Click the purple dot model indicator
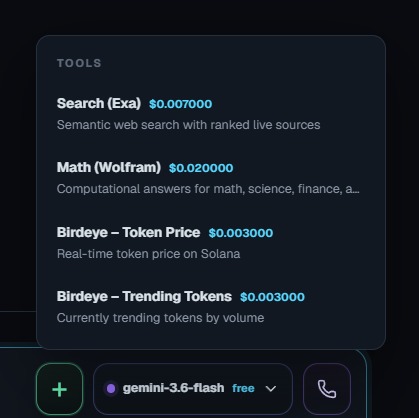Screen dimensions: 419x418 pyautogui.click(x=111, y=388)
